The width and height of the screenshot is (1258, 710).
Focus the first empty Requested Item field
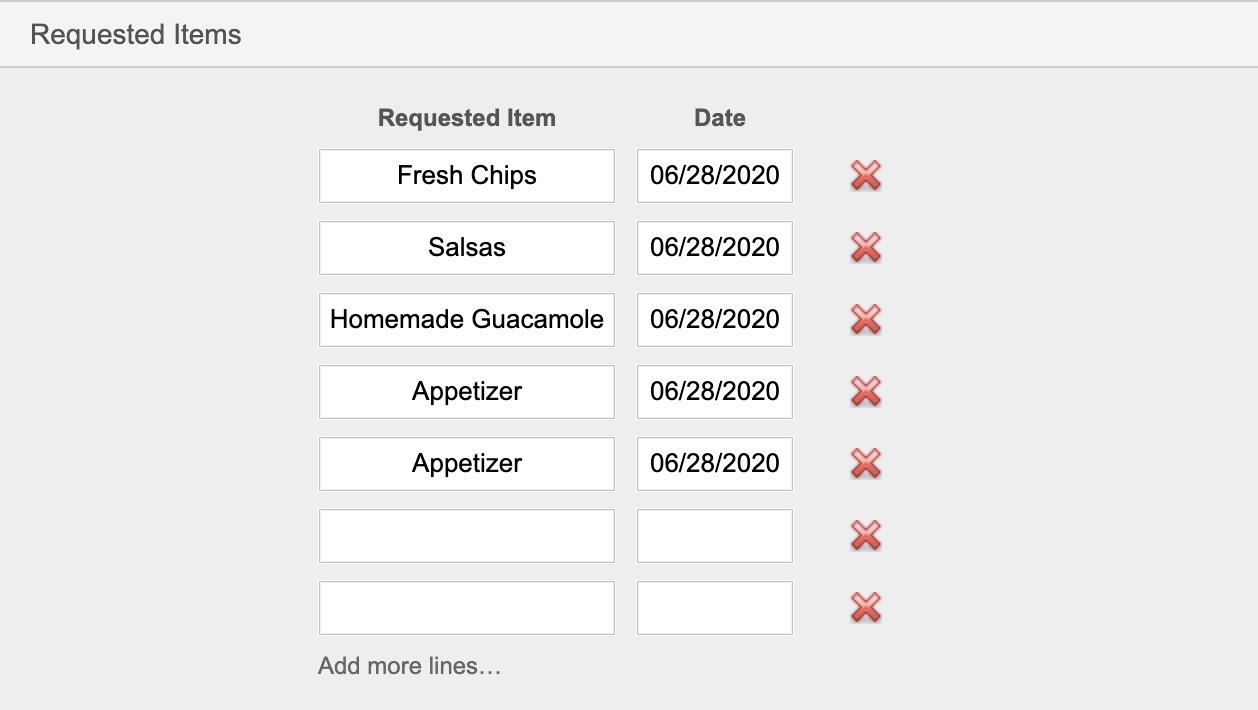(x=467, y=536)
